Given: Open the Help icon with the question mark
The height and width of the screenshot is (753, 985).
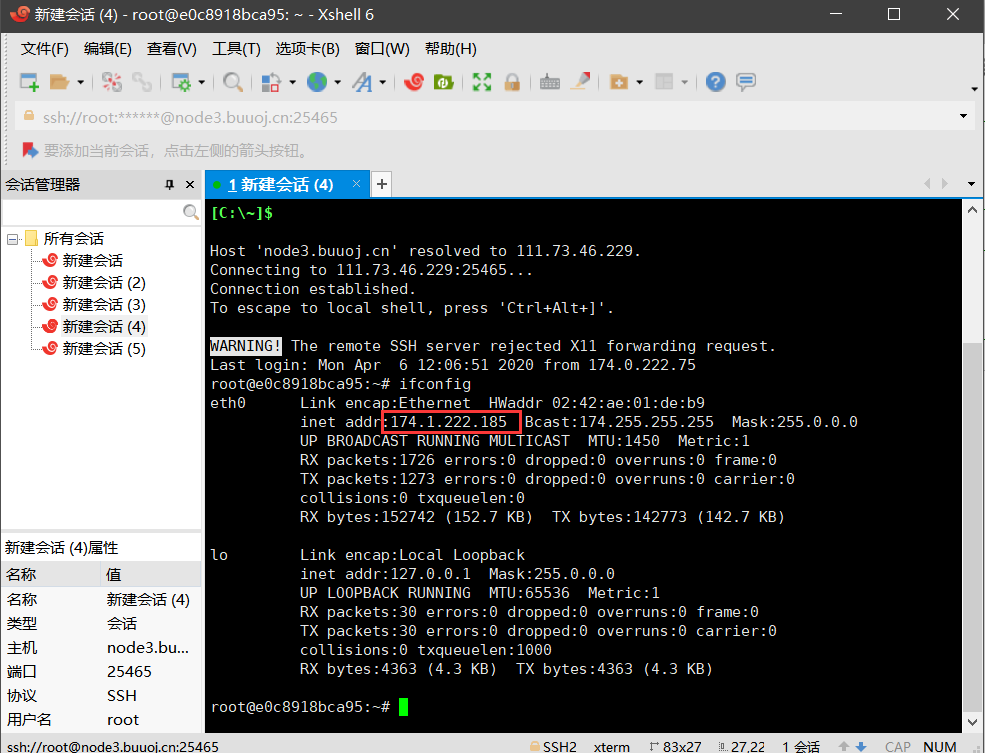Looking at the screenshot, I should click(x=715, y=81).
